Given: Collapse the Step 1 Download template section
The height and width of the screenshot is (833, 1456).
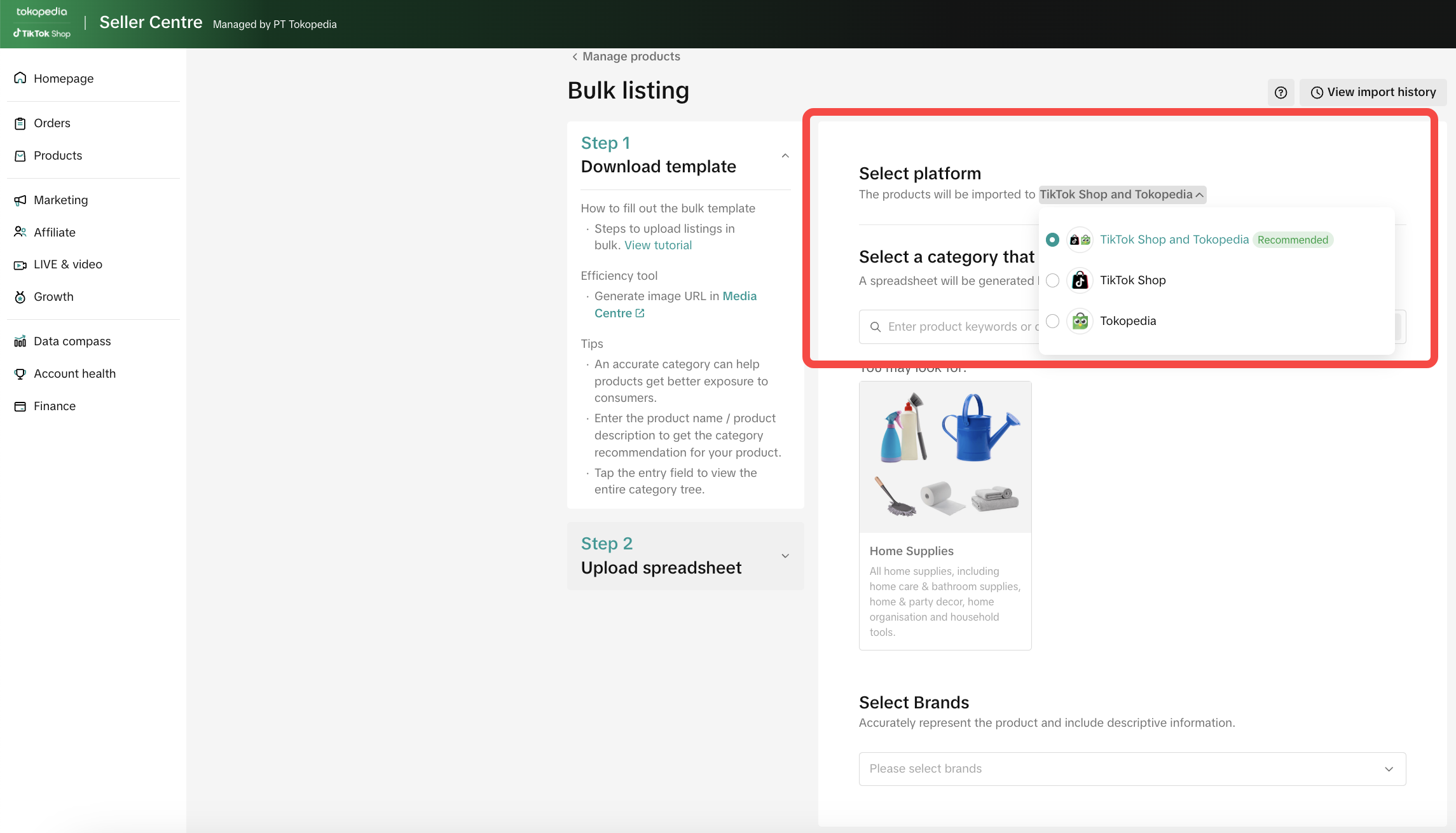Looking at the screenshot, I should (x=785, y=156).
